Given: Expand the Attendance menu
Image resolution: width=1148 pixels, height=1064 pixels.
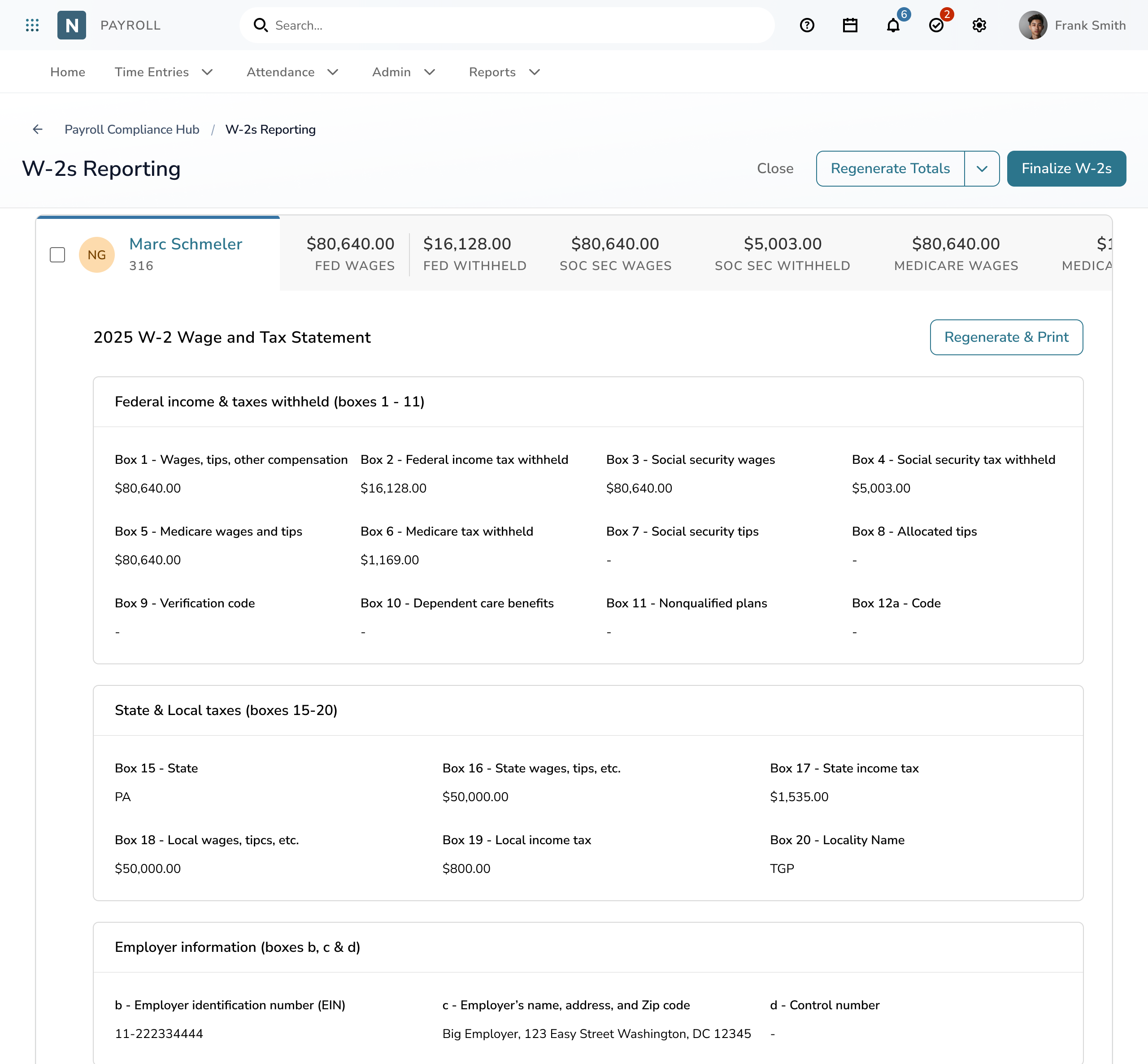Looking at the screenshot, I should tap(292, 72).
